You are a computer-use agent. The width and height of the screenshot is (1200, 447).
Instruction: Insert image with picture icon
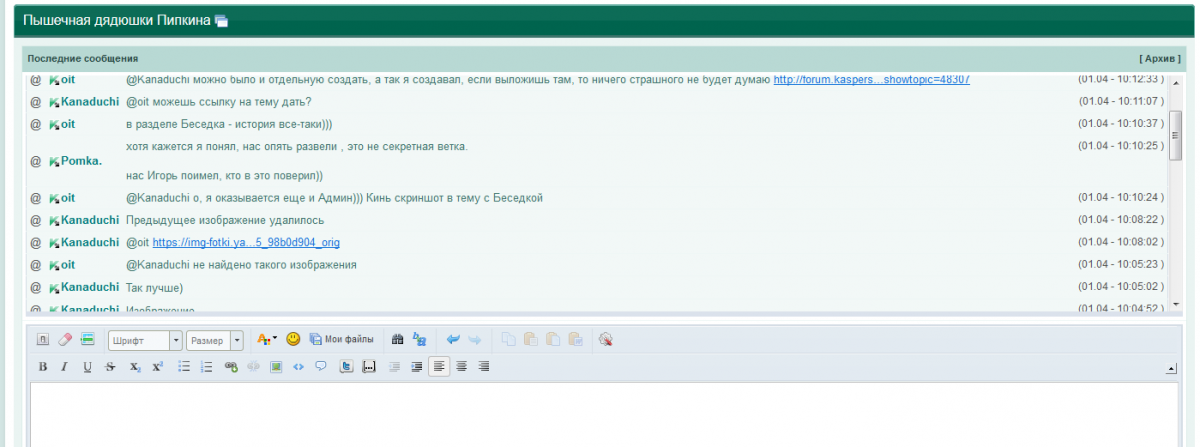(276, 367)
